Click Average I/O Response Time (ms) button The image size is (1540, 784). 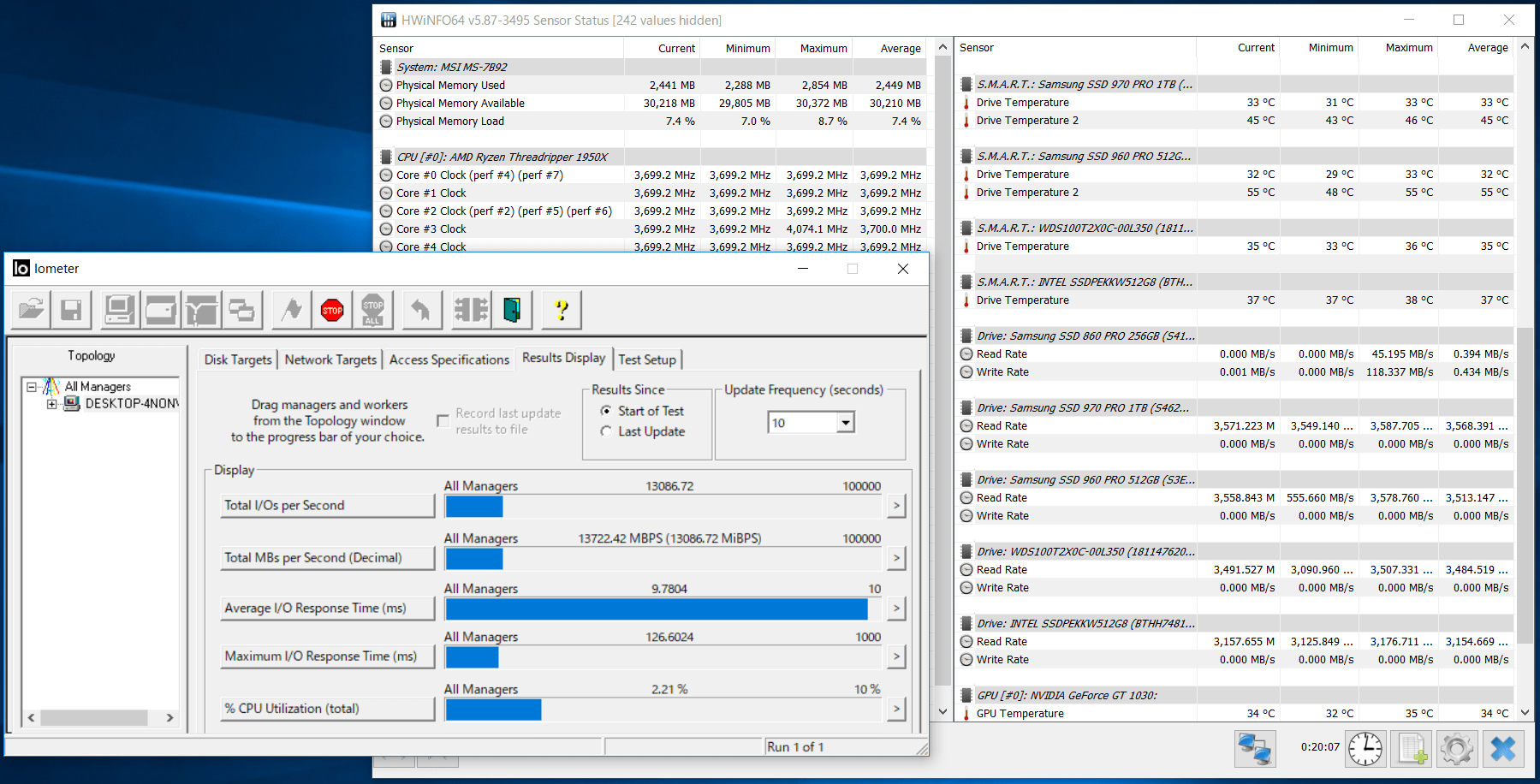coord(328,609)
